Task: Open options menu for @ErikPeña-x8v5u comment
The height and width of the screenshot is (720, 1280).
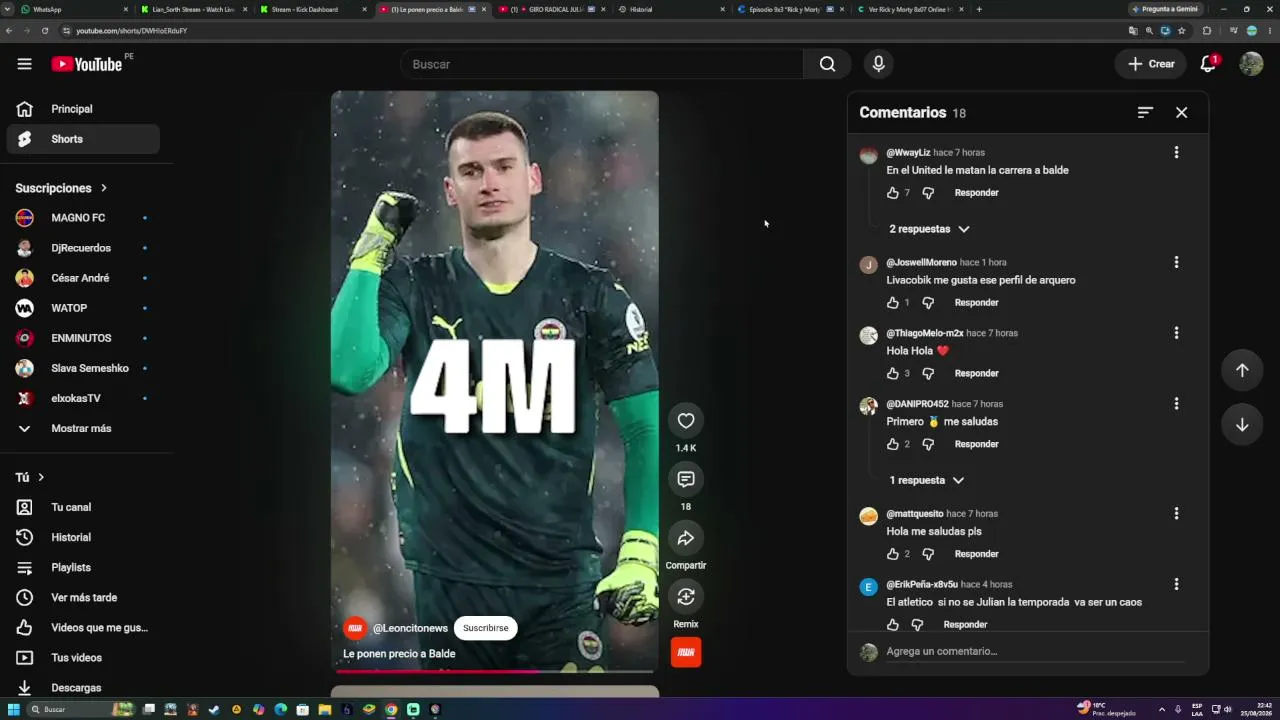Action: coord(1176,584)
